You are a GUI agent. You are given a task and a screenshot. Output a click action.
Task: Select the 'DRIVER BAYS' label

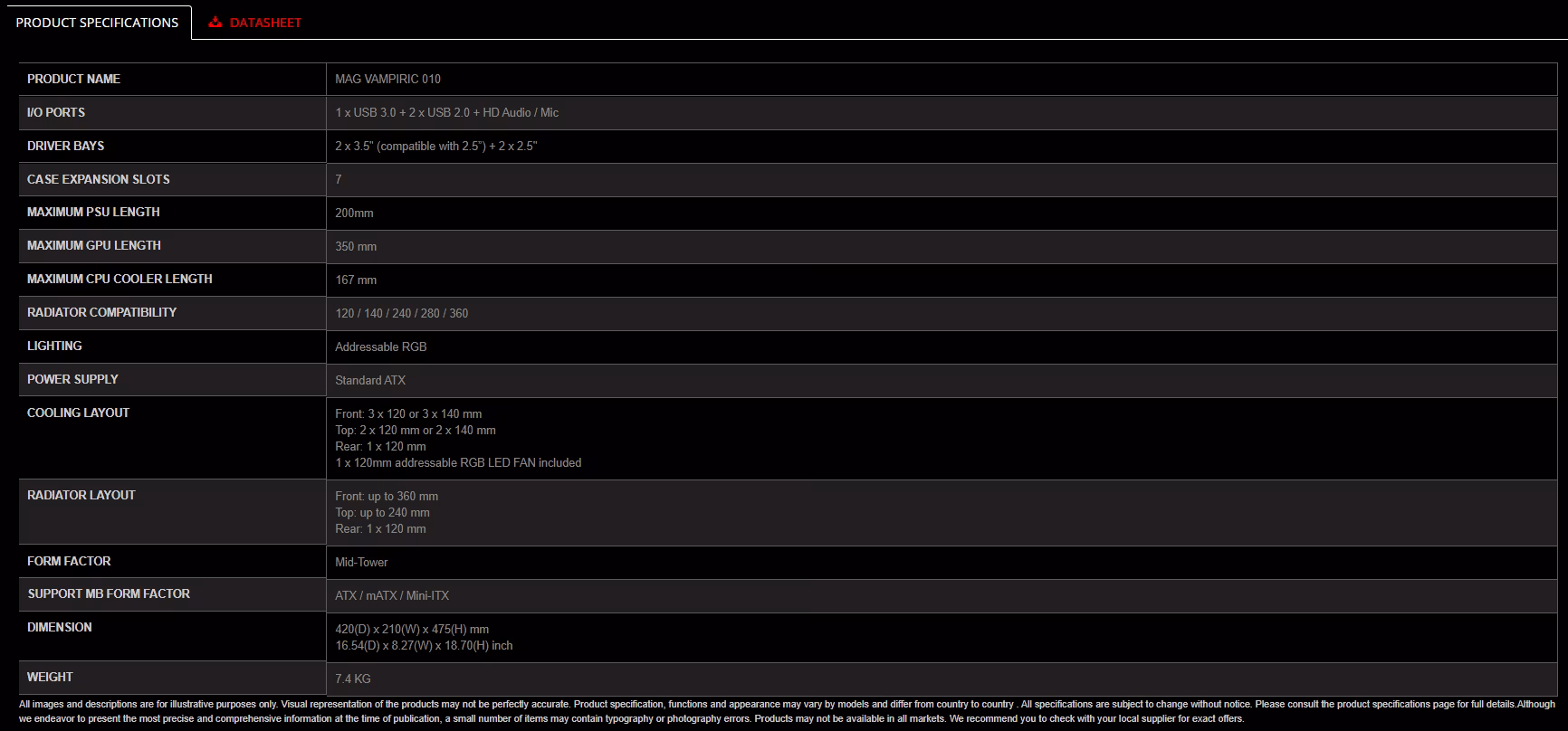(x=65, y=146)
